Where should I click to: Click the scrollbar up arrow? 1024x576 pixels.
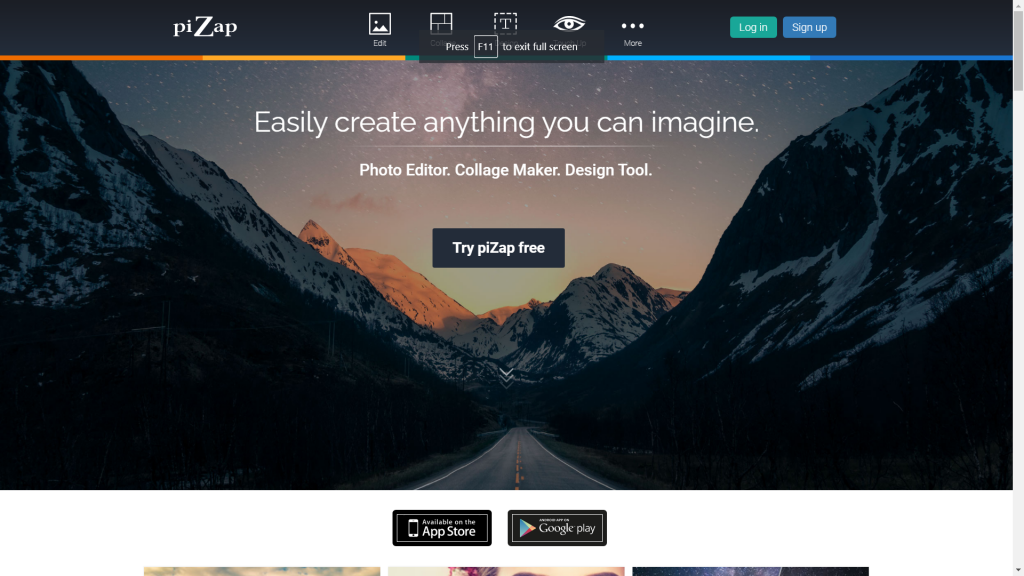[x=1018, y=5]
